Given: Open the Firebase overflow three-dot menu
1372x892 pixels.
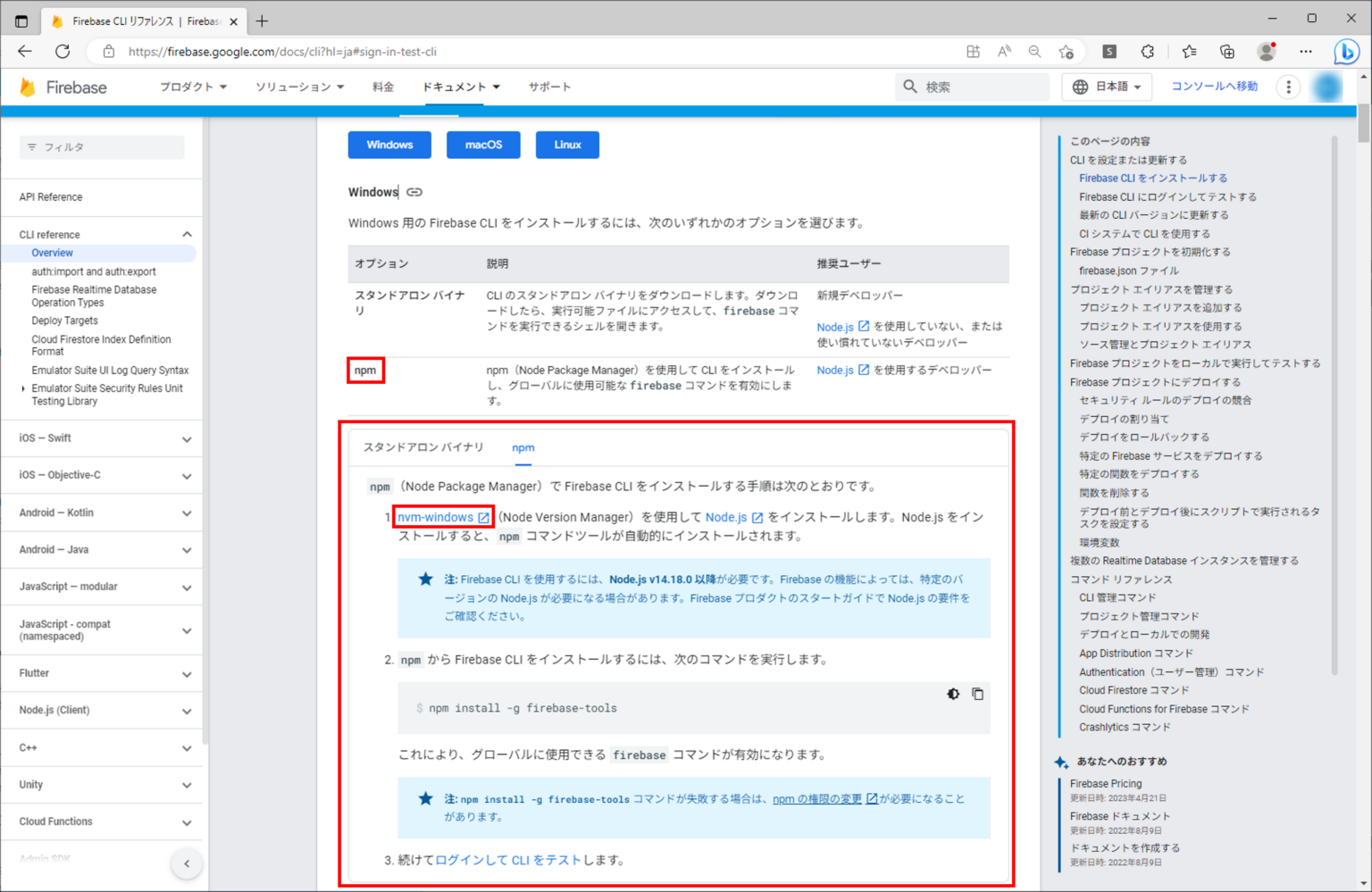Looking at the screenshot, I should pos(1288,87).
